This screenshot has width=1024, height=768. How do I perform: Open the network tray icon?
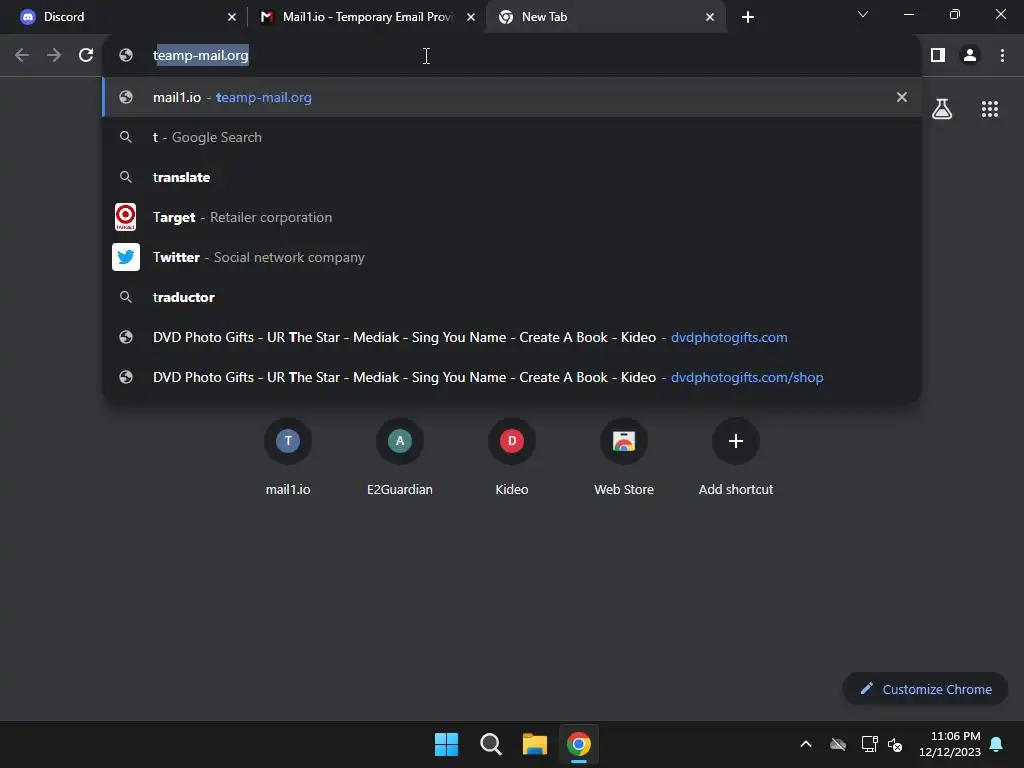pyautogui.click(x=869, y=744)
